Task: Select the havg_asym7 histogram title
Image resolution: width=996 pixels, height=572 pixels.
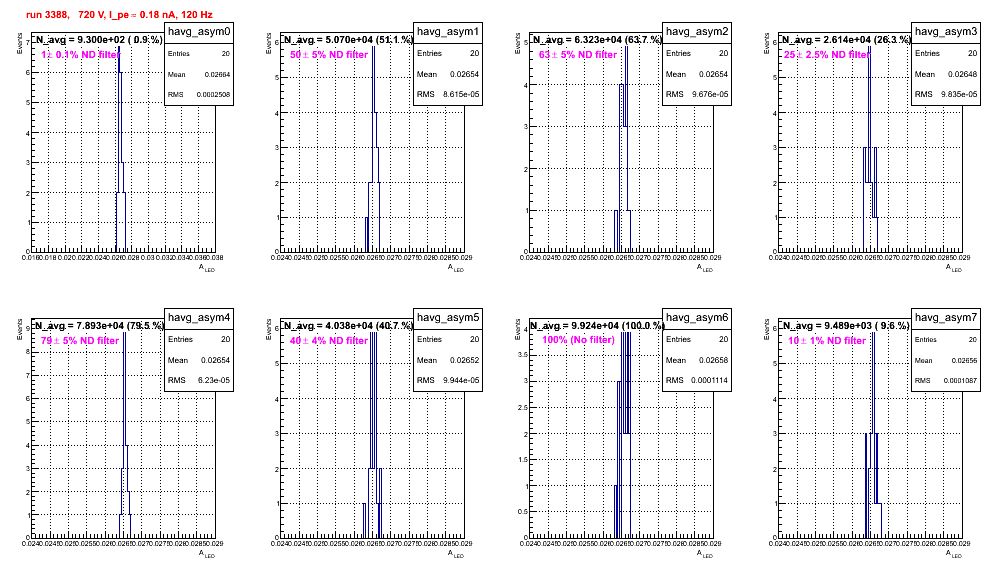Action: click(946, 318)
